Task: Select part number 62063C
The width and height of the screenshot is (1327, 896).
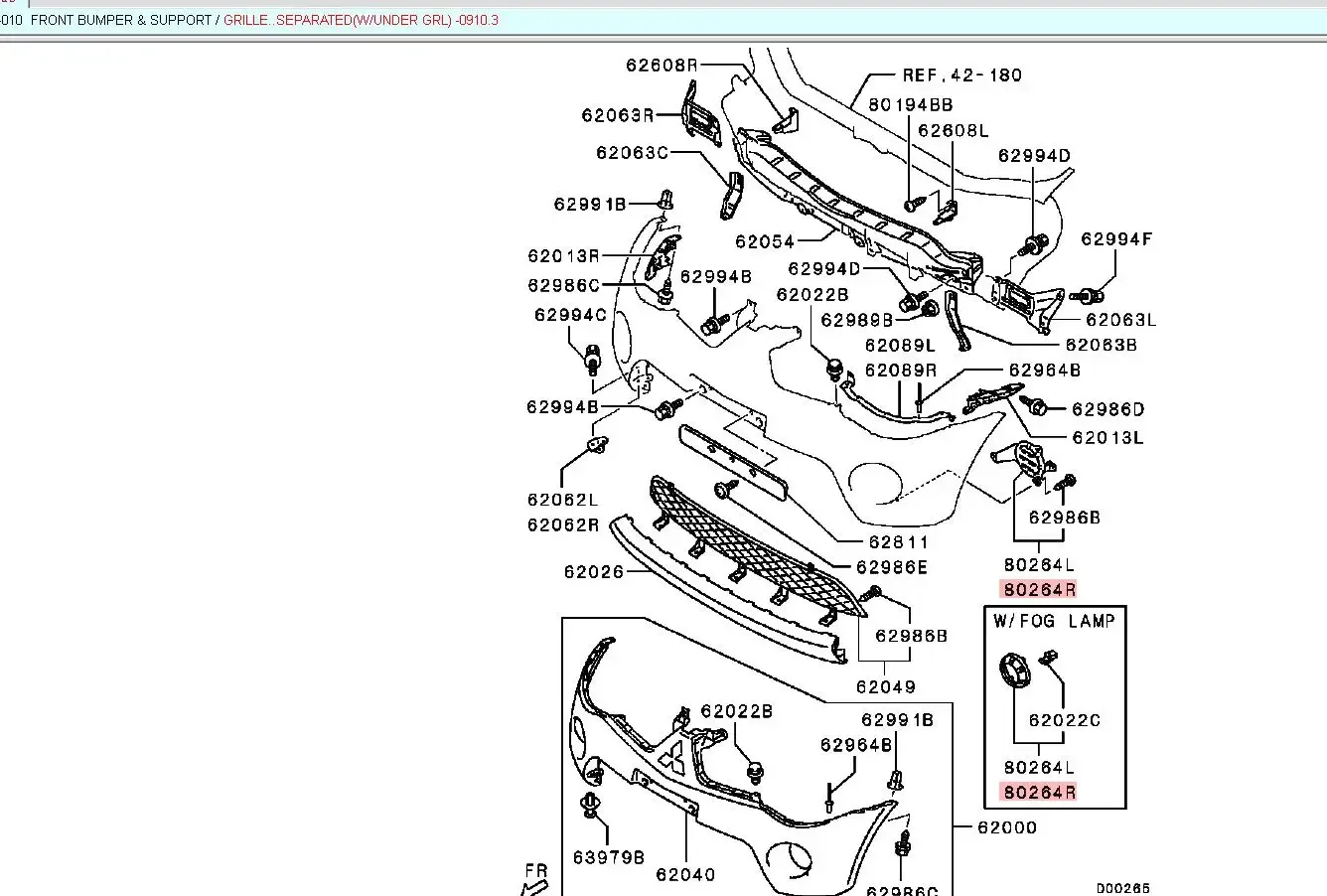Action: (632, 153)
